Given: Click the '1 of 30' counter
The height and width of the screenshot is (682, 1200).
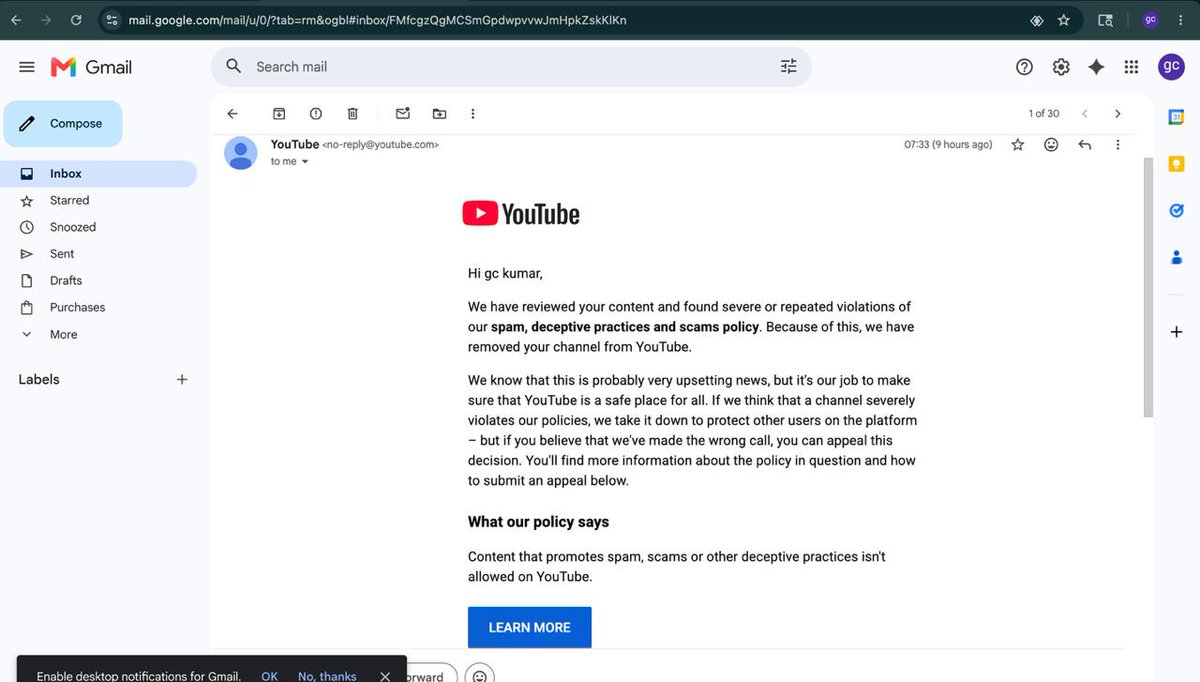Looking at the screenshot, I should click(x=1044, y=114).
